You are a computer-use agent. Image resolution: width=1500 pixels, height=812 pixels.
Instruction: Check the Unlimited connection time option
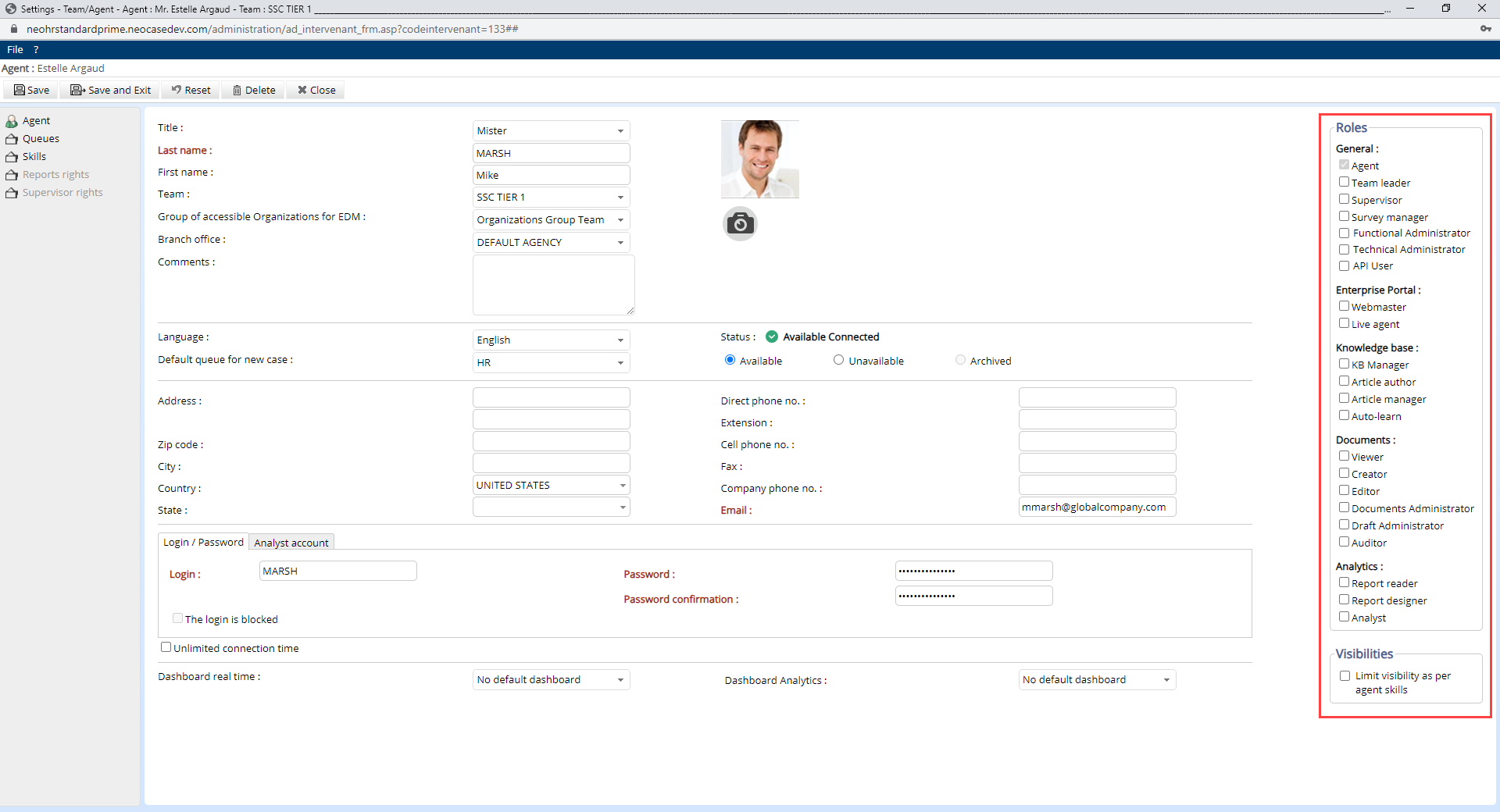[x=166, y=647]
